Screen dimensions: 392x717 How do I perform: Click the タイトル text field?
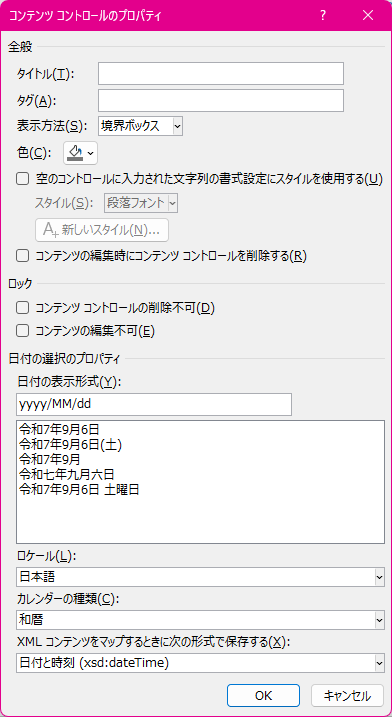click(221, 74)
